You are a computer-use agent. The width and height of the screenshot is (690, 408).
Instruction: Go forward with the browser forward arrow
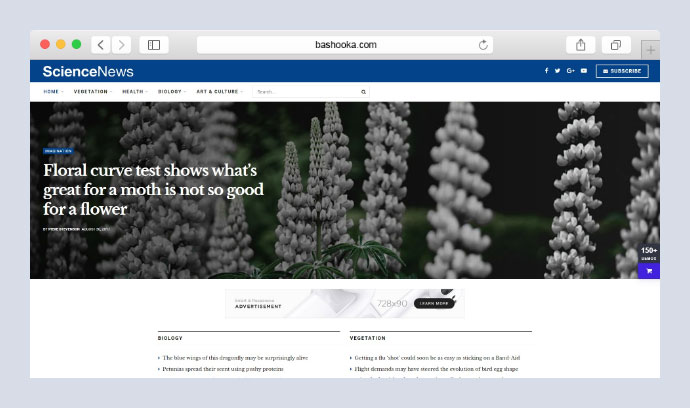pyautogui.click(x=121, y=45)
